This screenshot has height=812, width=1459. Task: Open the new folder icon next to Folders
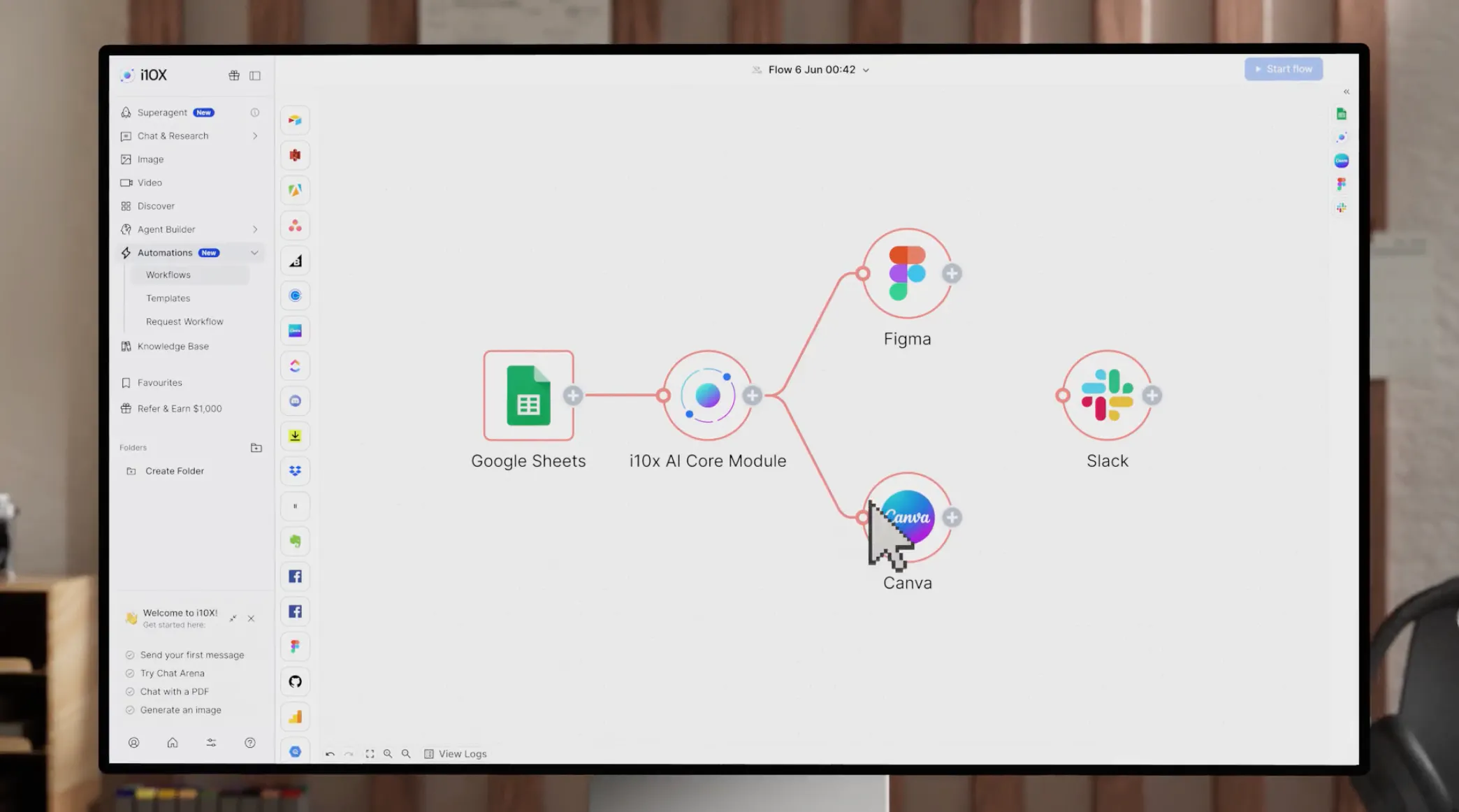(x=256, y=447)
